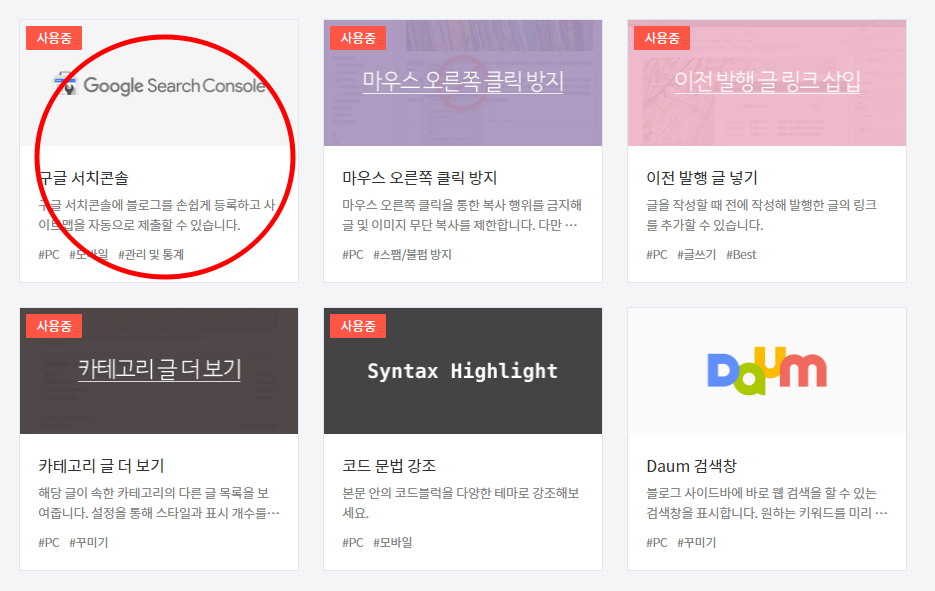
Task: Toggle 사용중 on 카테고리 글 더 보기
Action: click(55, 325)
